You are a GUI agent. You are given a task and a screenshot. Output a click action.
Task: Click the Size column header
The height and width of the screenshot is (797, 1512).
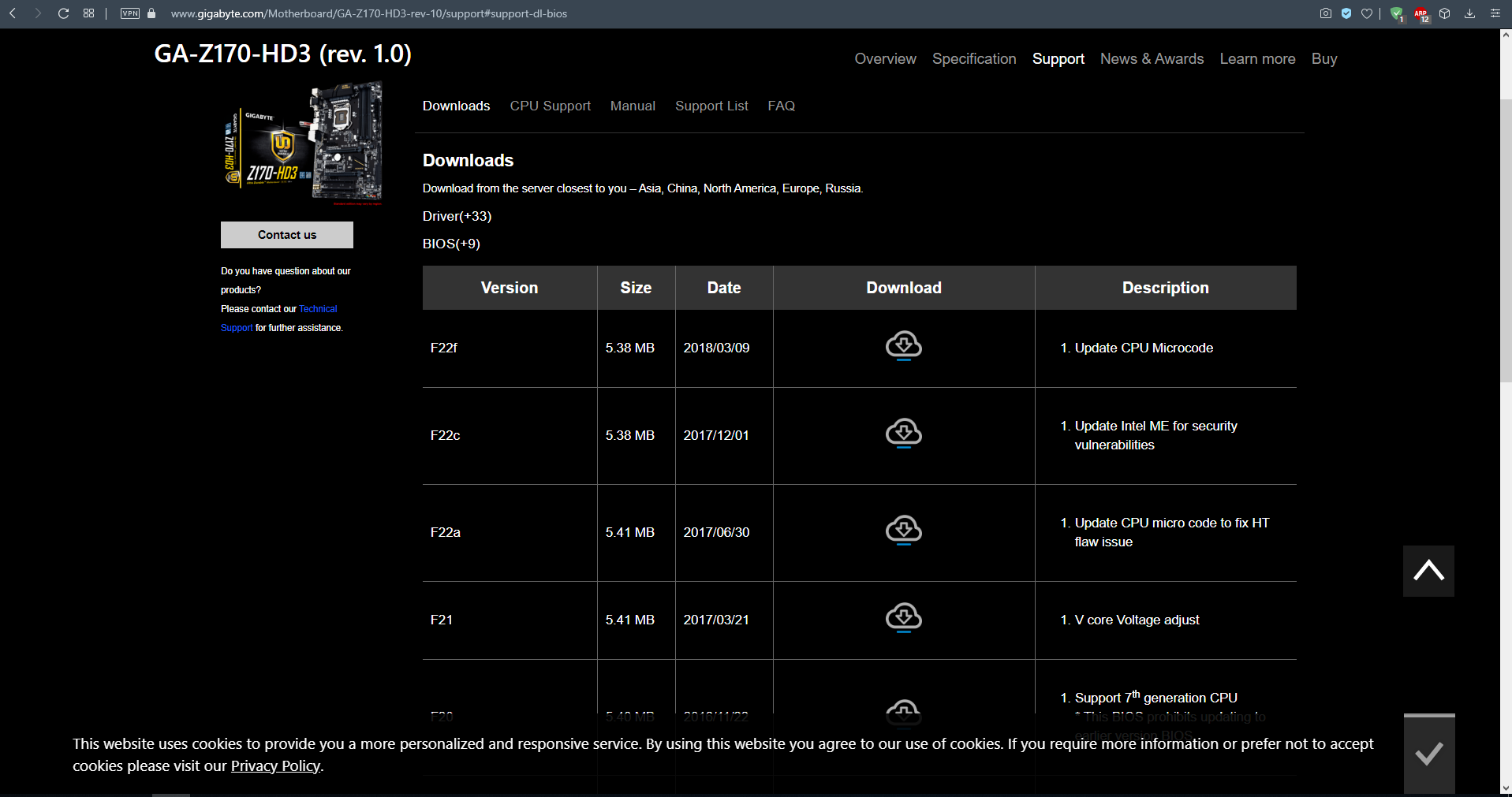pyautogui.click(x=636, y=288)
